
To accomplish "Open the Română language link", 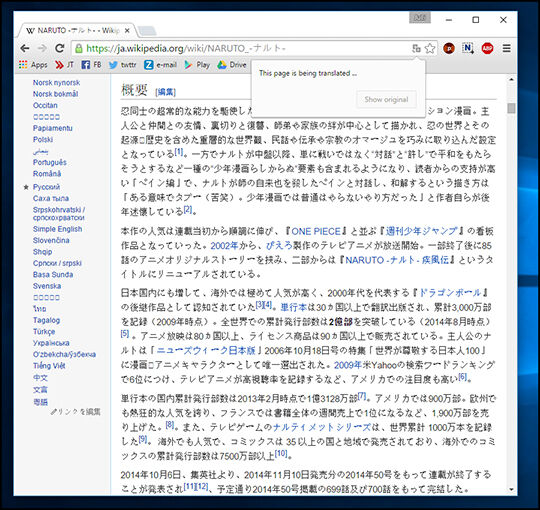I will click(47, 174).
